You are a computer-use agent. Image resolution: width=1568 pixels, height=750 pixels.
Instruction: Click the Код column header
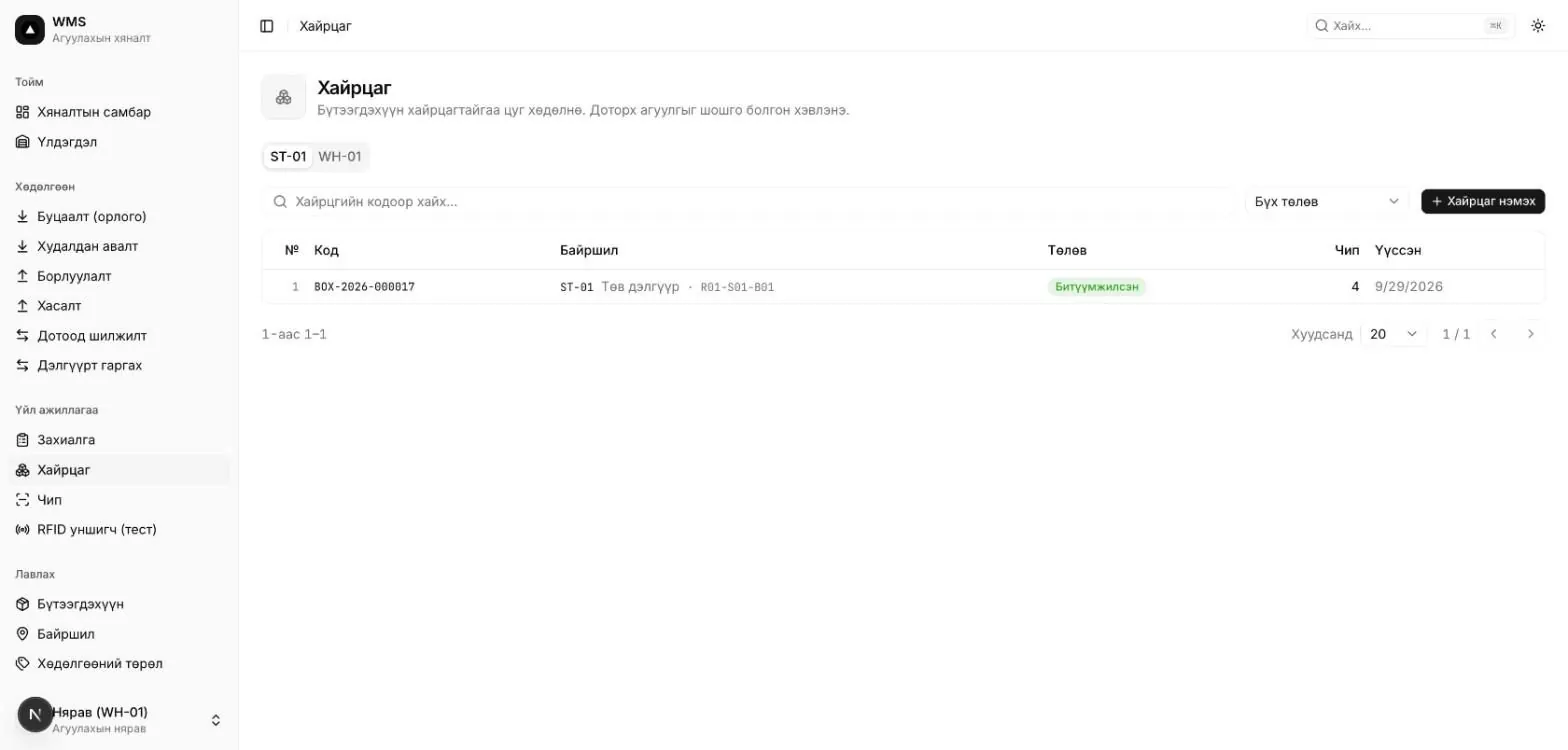326,250
